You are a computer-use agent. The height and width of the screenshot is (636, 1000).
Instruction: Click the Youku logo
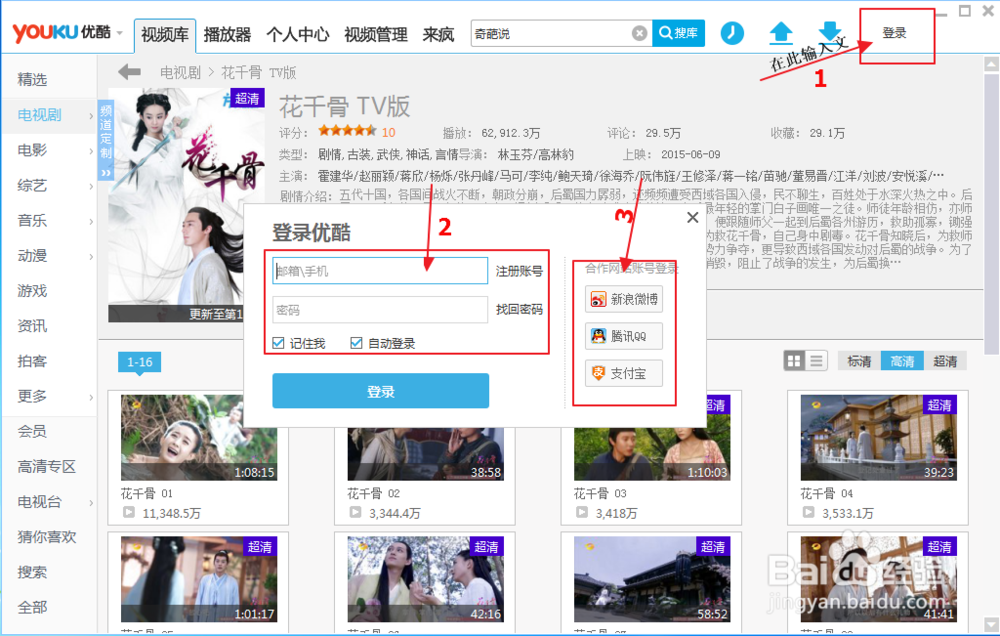[61, 32]
